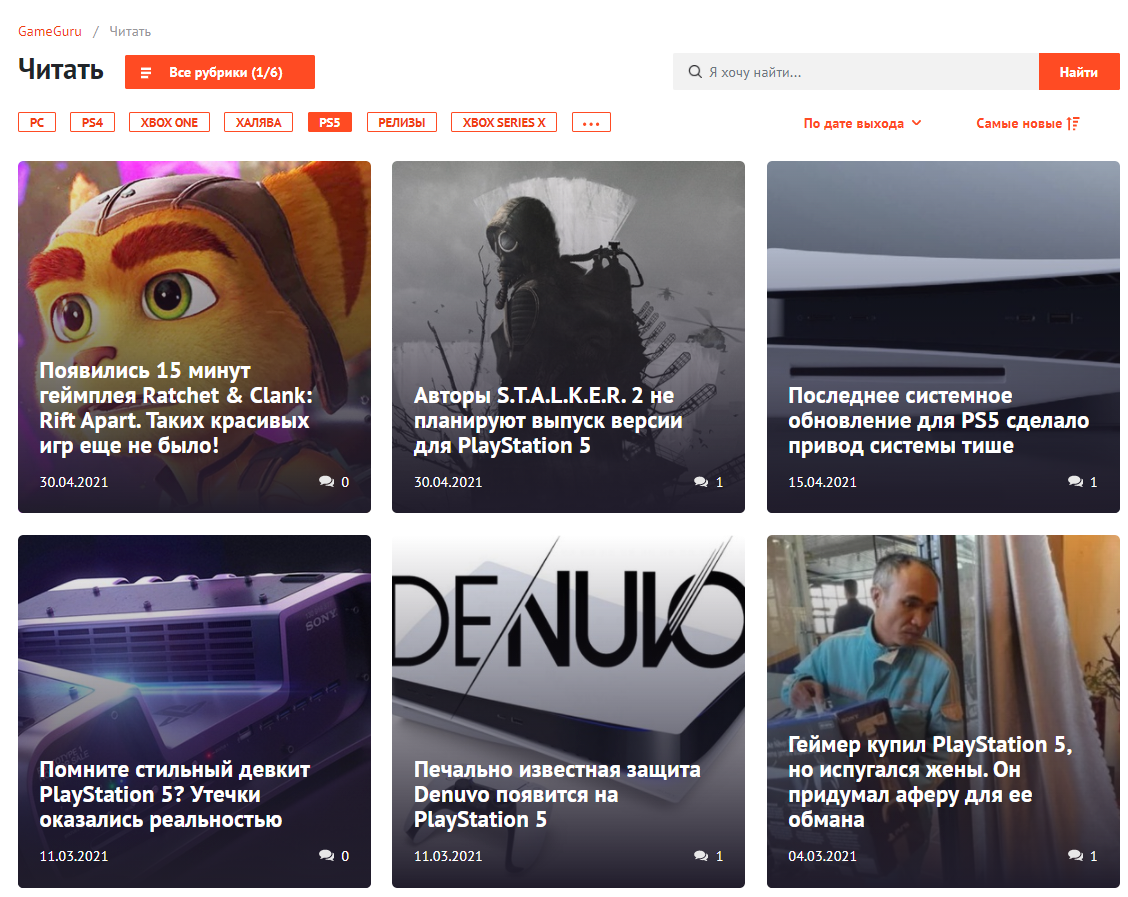Open comments icon on девкит PlayStation 5 card
The image size is (1128, 897).
[327, 855]
